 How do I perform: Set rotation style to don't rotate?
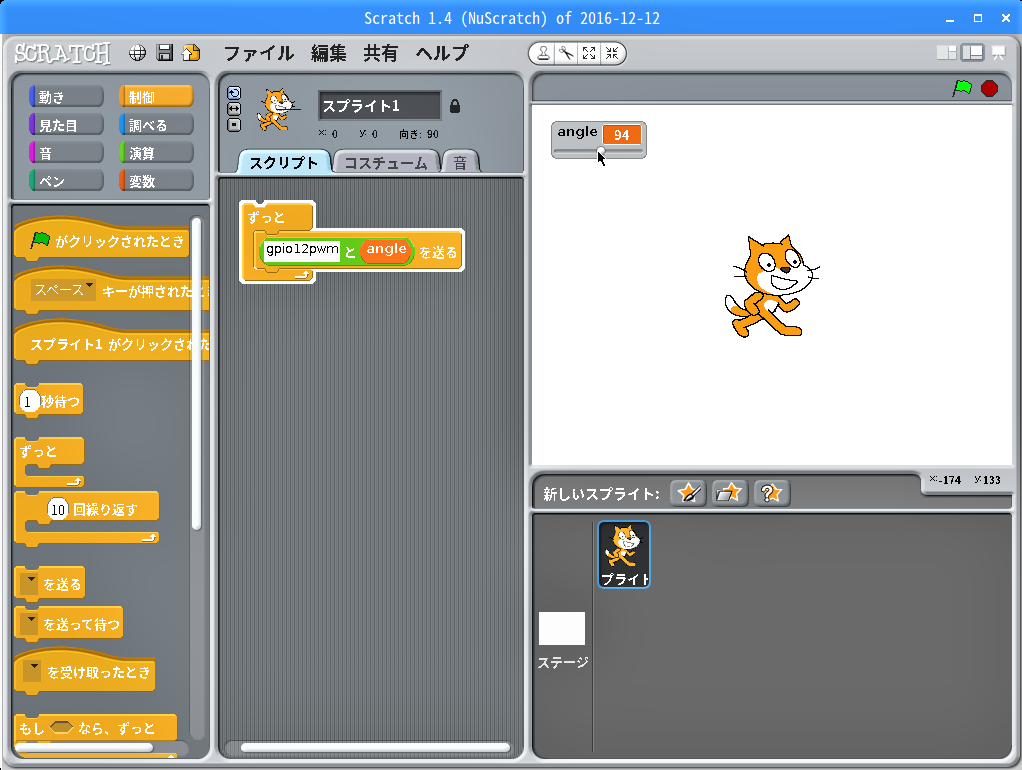(x=234, y=125)
